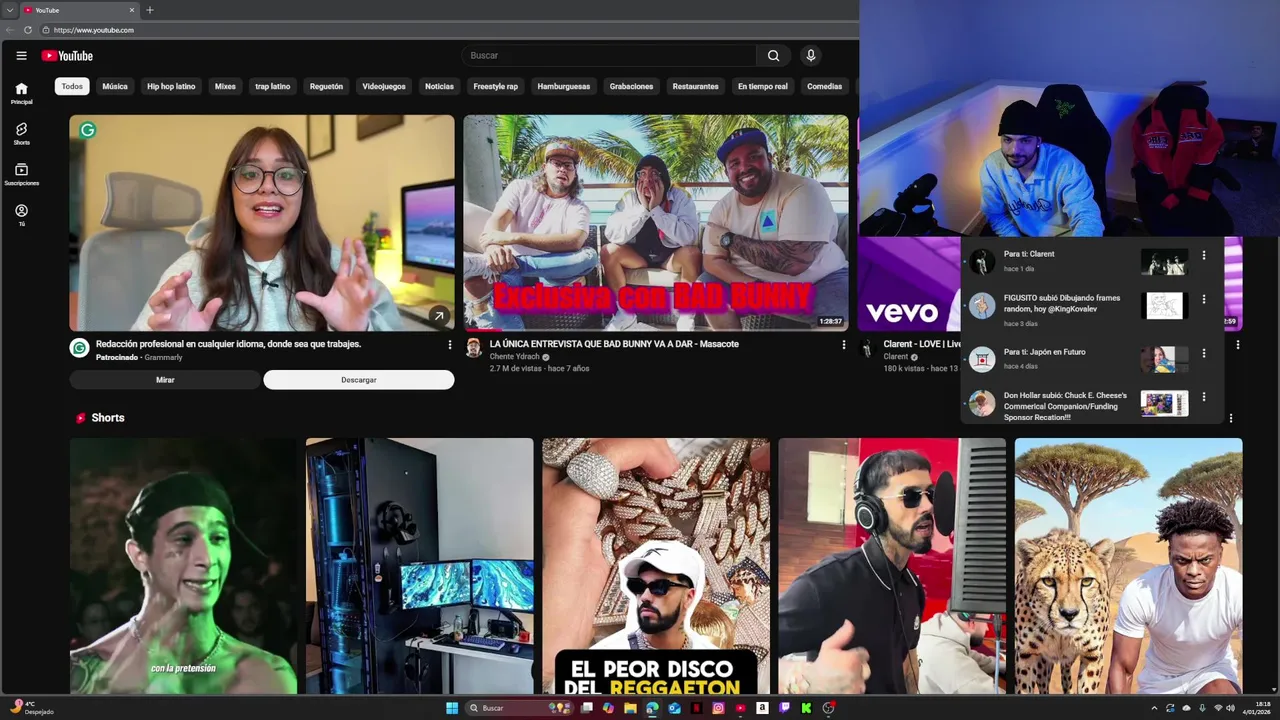
Task: Select the Grabaciones filter chip
Action: pyautogui.click(x=631, y=87)
